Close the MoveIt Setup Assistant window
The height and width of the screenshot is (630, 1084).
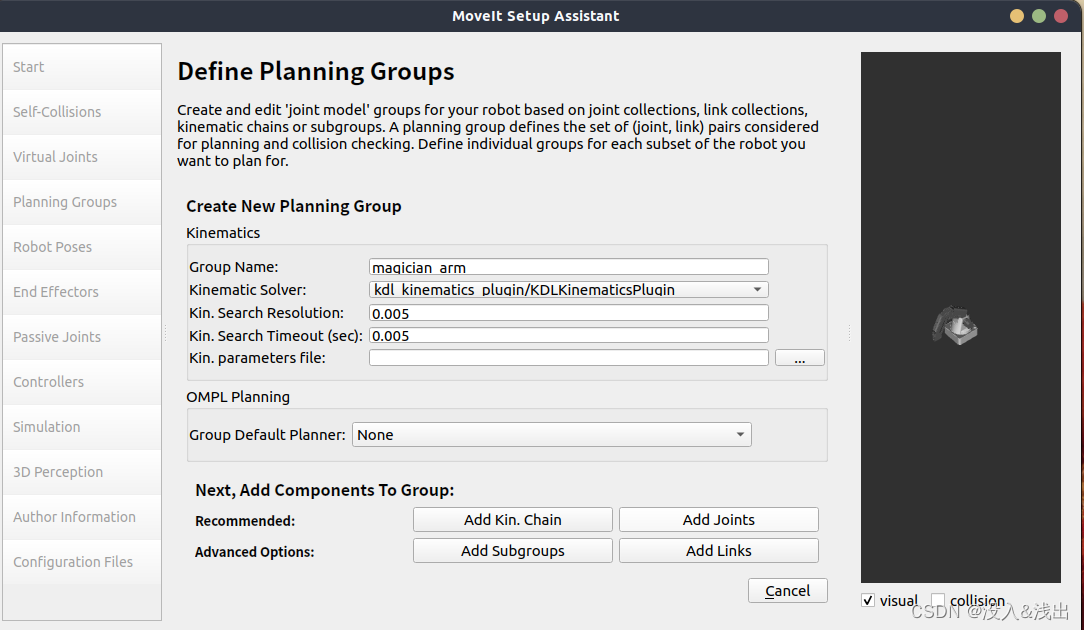[x=1061, y=16]
